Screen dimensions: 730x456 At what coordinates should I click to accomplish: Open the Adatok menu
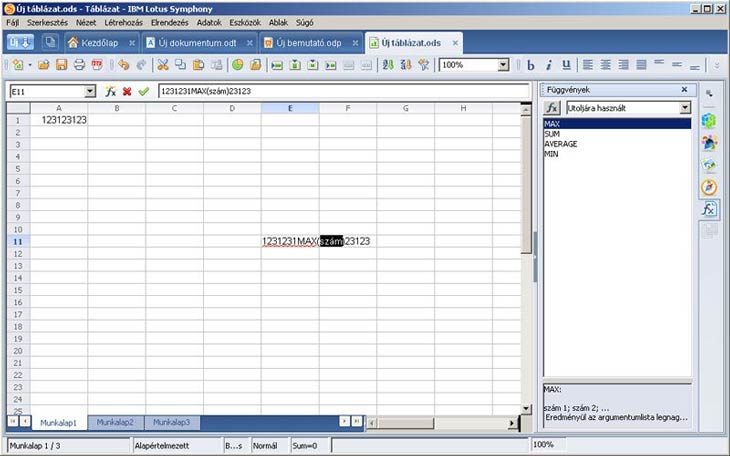click(x=208, y=22)
